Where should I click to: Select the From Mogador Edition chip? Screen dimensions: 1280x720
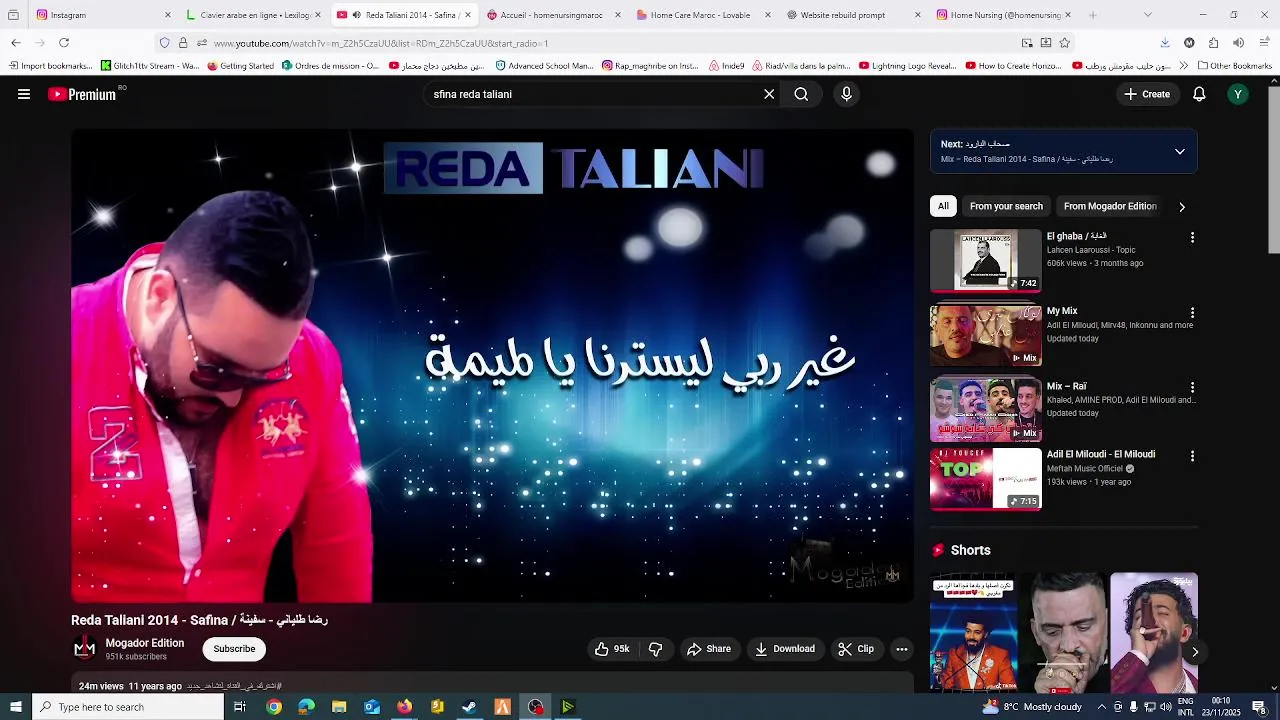coord(1110,206)
